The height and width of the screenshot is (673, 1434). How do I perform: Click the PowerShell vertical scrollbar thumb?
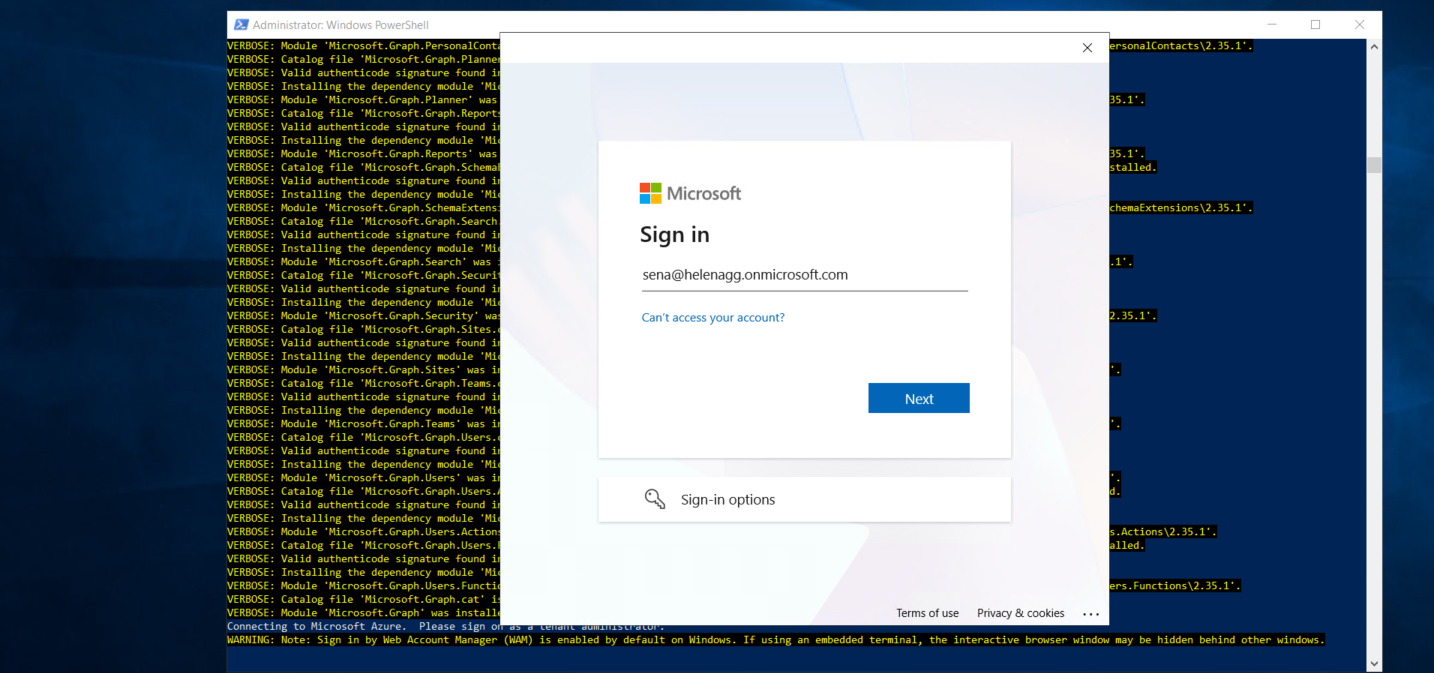tap(1374, 165)
